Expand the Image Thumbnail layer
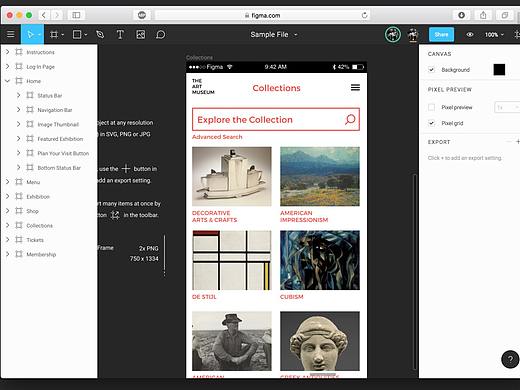 coord(18,124)
